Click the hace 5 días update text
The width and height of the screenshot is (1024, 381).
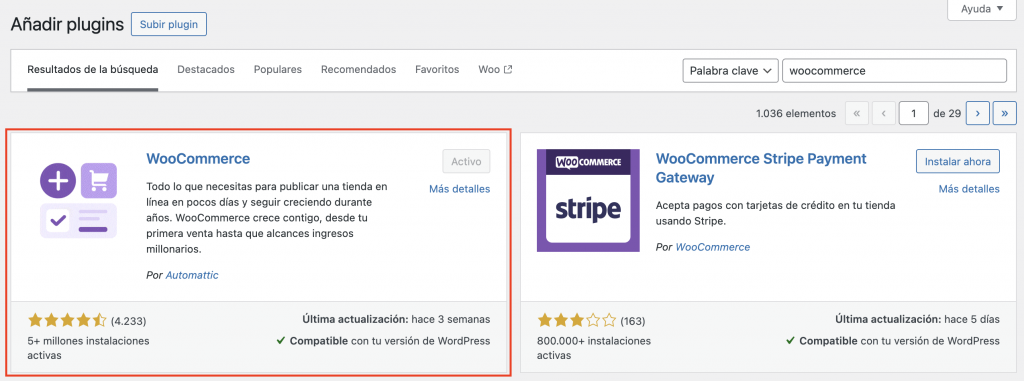(972, 320)
